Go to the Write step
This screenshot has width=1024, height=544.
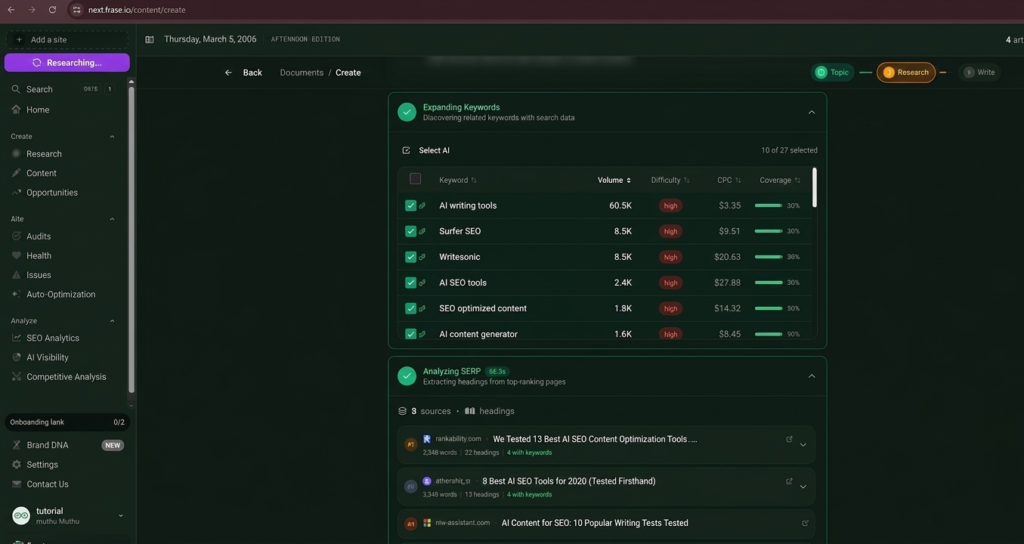coord(979,72)
